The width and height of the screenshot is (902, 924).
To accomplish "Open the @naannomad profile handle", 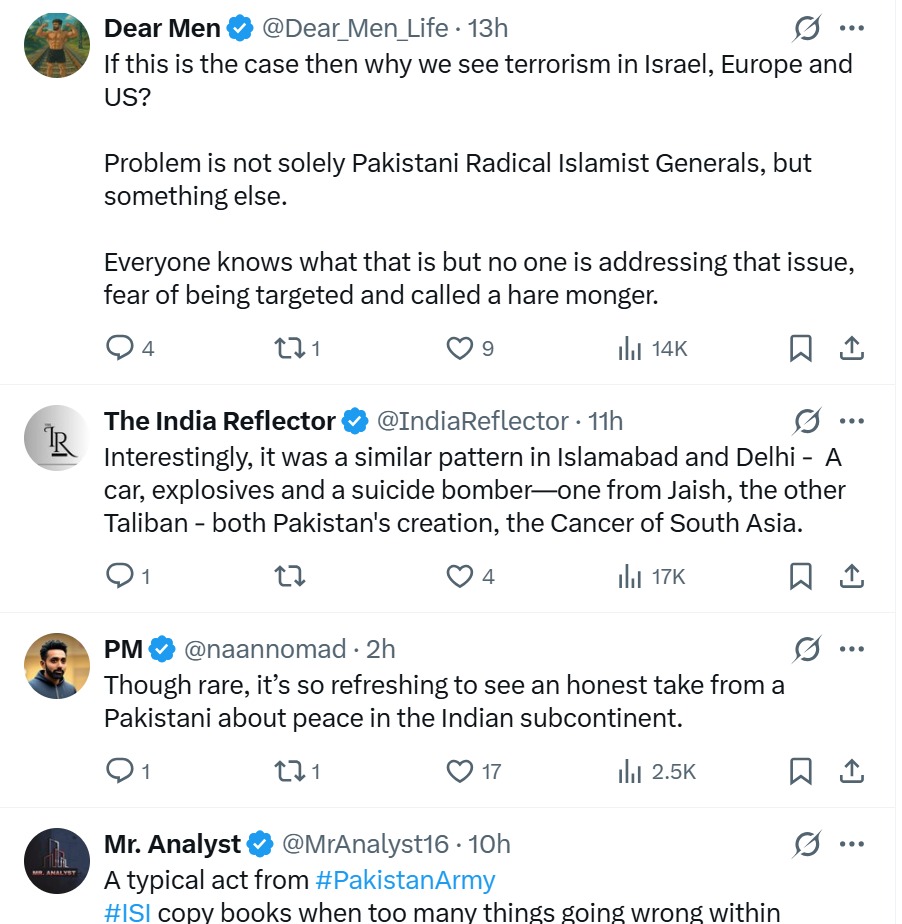I will click(265, 649).
